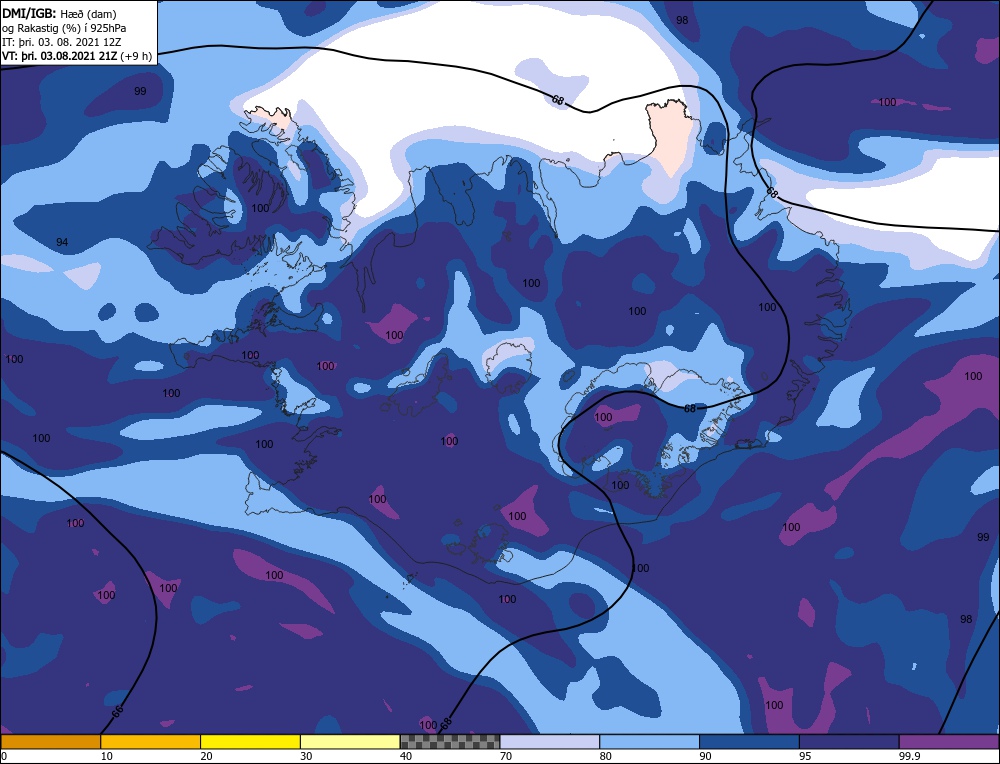Click the 'DMI/IGB: Hæð (dam)' title line
The image size is (1000, 764).
(x=59, y=13)
